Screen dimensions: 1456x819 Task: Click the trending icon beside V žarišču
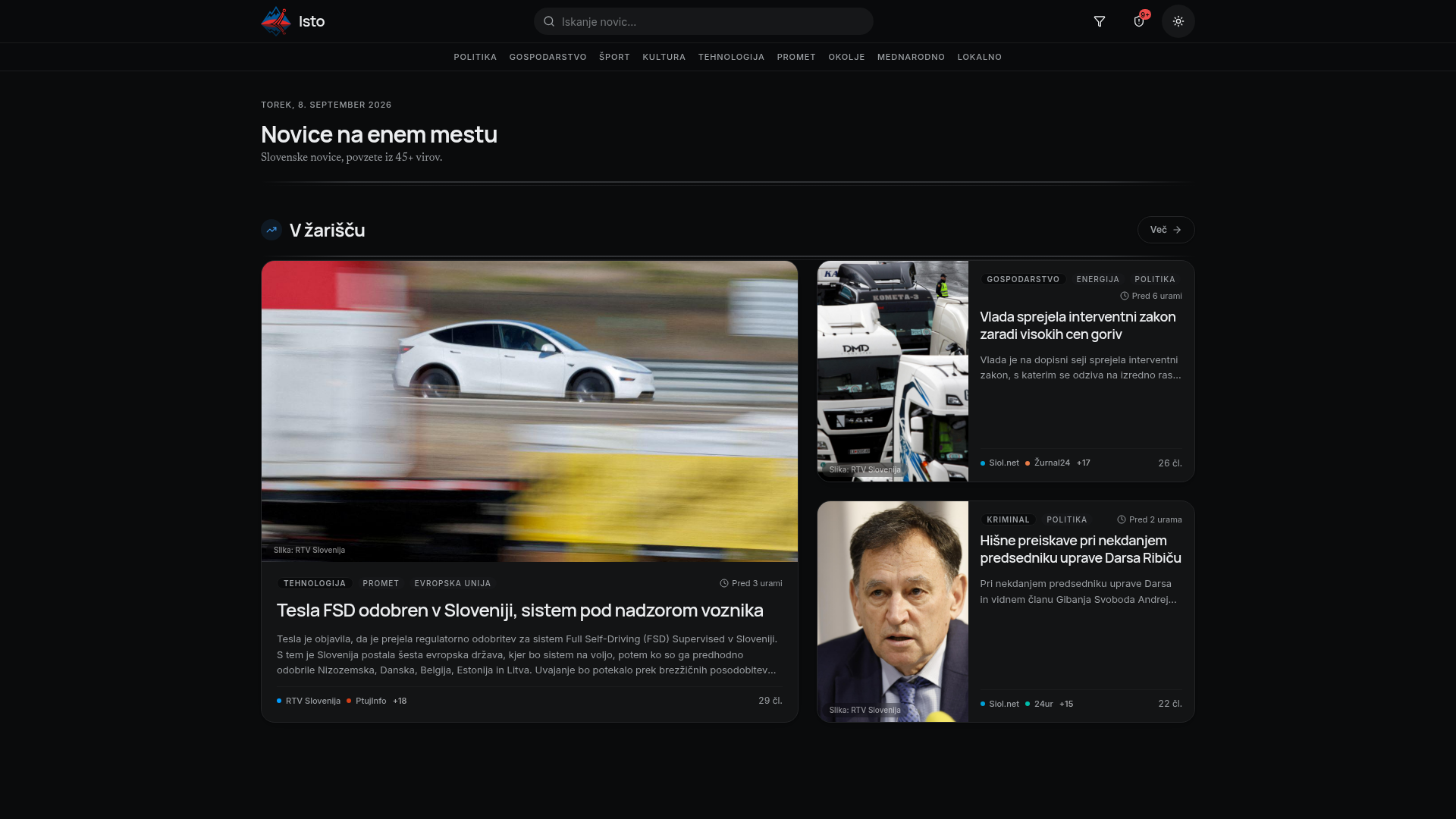(271, 230)
